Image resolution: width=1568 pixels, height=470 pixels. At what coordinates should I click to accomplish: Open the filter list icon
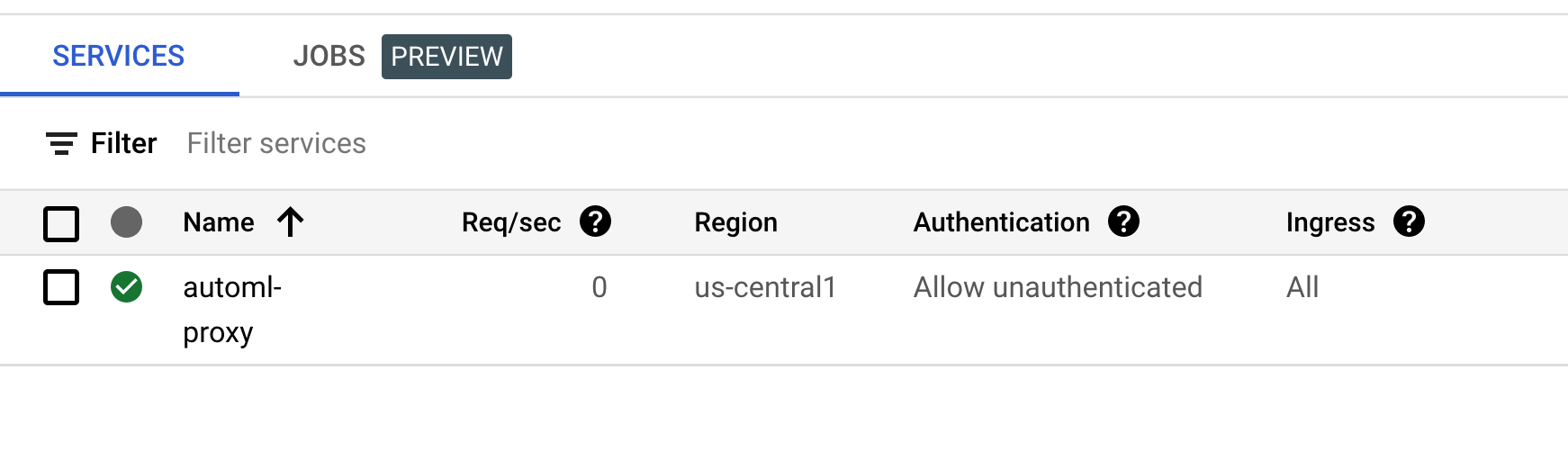click(61, 143)
